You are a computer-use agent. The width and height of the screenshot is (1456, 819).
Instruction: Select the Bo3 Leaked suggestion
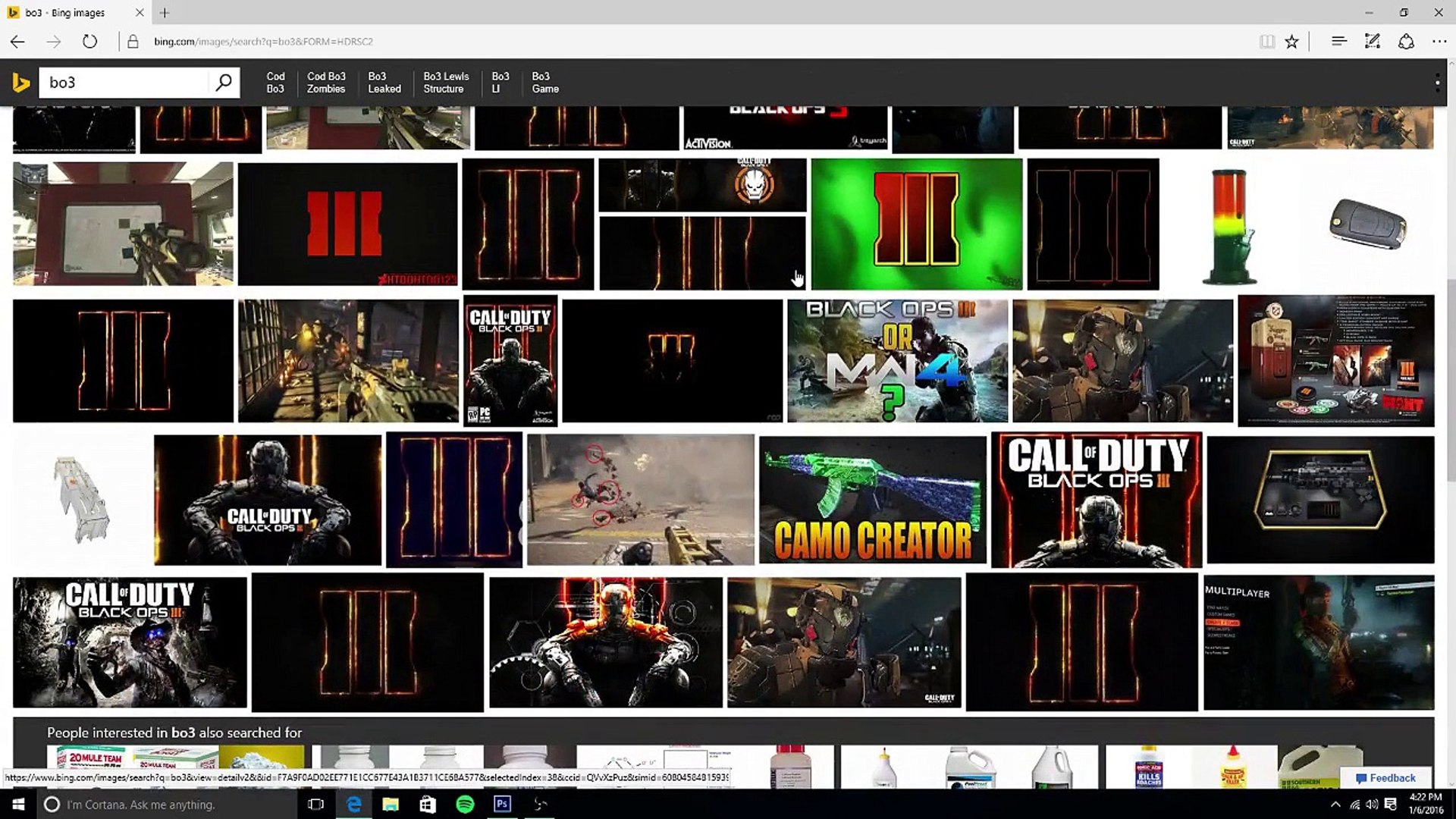tap(384, 83)
